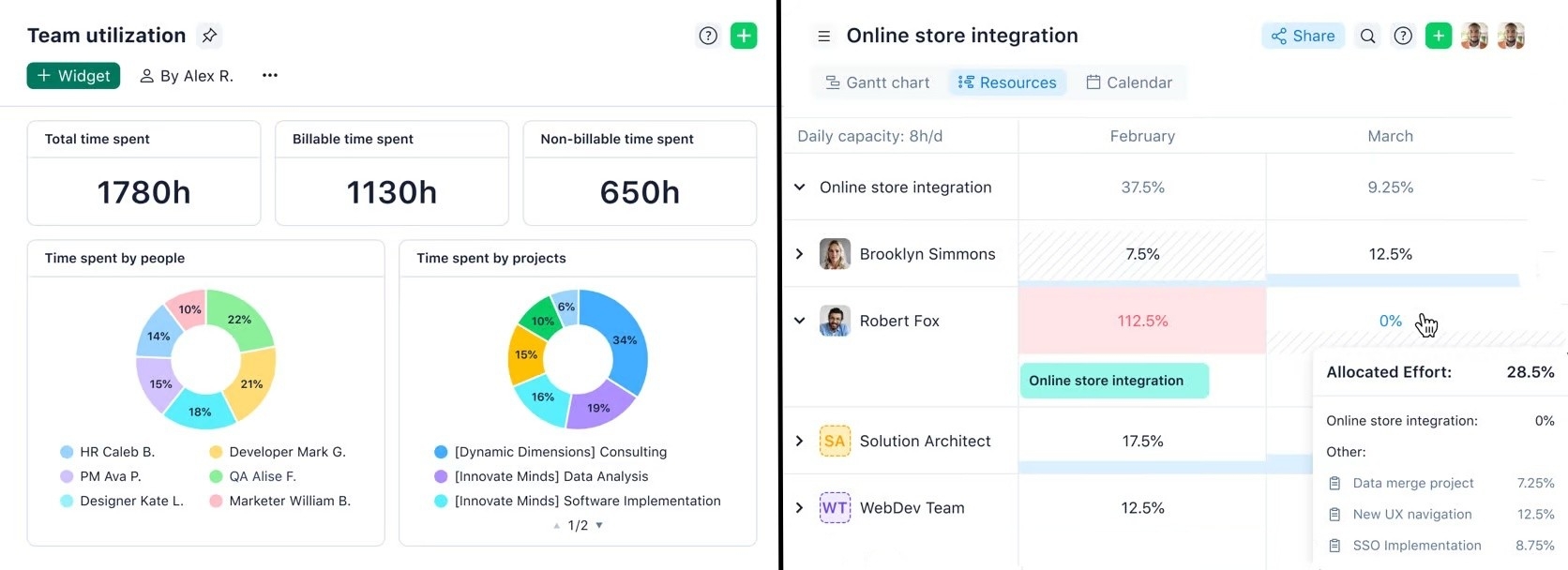Open the first user avatar in header
This screenshot has width=1568, height=570.
(1474, 36)
